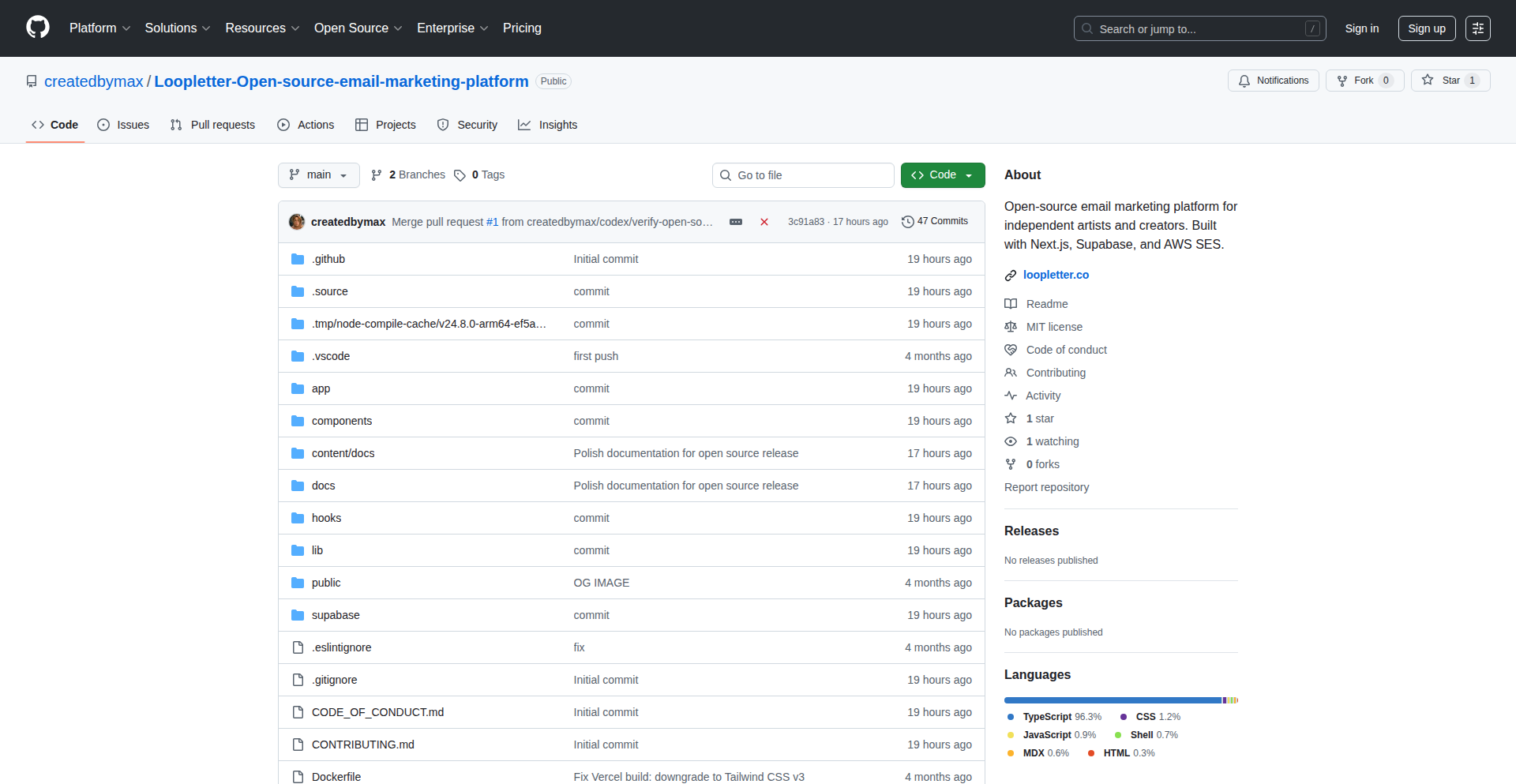Click the Code of conduct heart icon
1516x784 pixels.
coord(1011,350)
